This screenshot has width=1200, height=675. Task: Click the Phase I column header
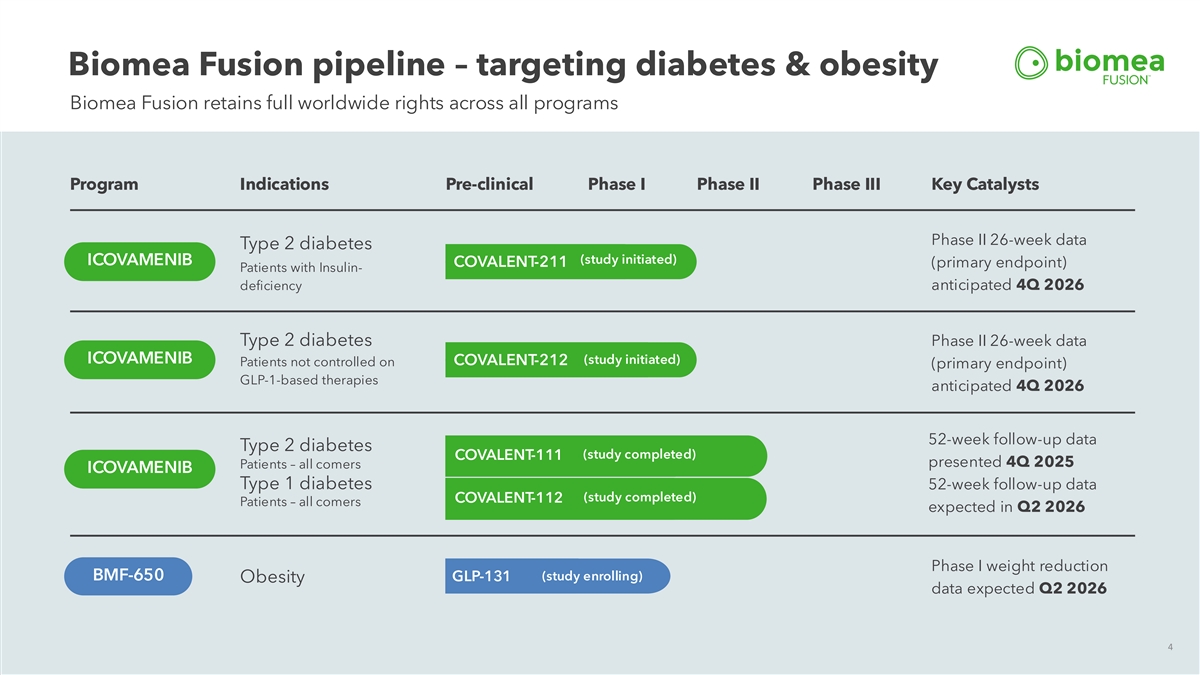click(x=616, y=184)
